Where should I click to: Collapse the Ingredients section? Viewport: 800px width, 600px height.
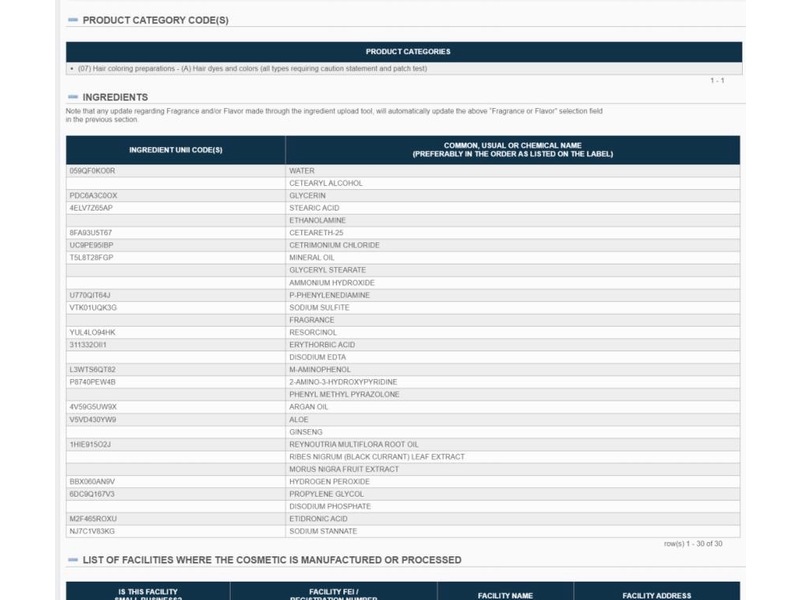[73, 97]
